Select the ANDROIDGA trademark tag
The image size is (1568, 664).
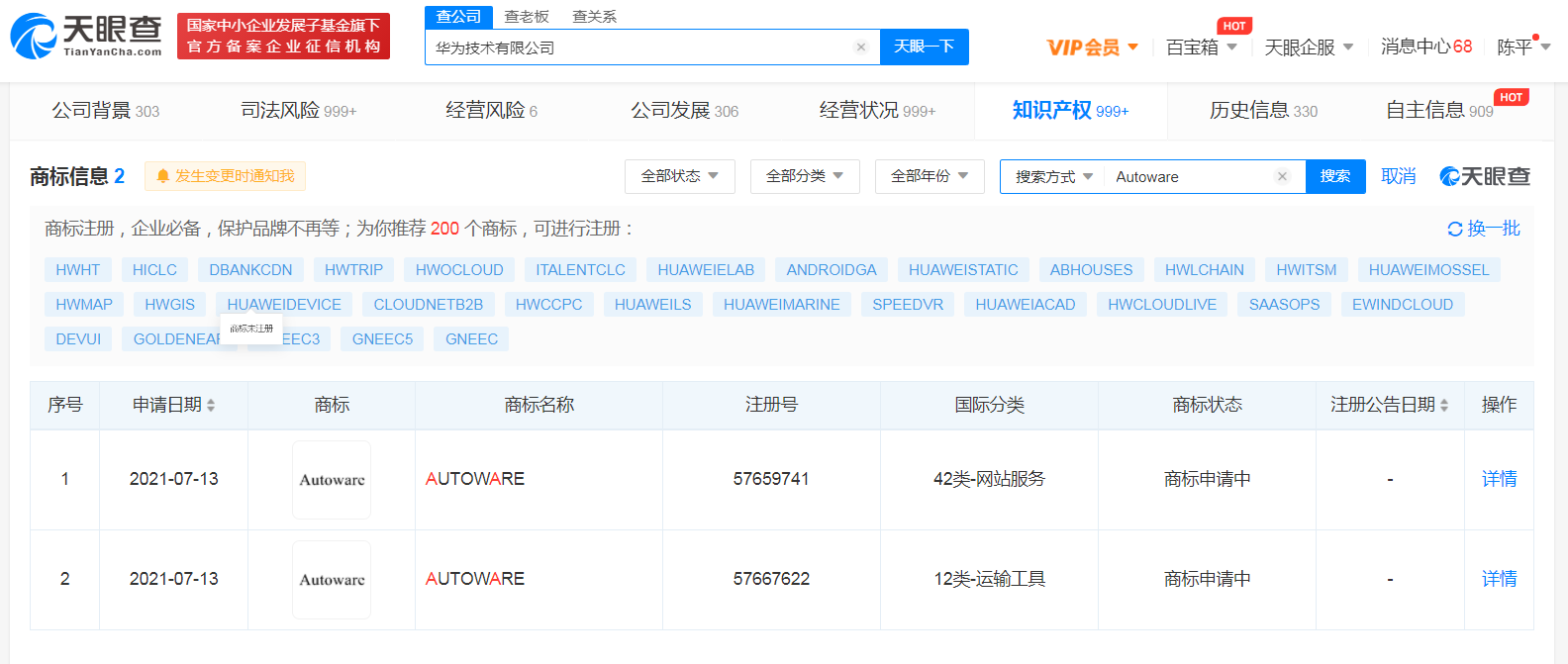832,270
